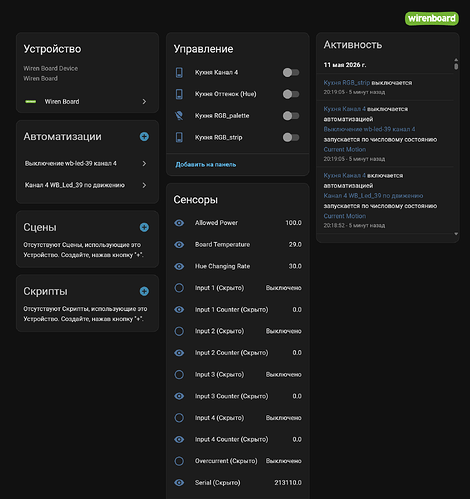The height and width of the screenshot is (499, 470).
Task: Toggle the Кухня RGB_palette switch slider
Action: [291, 116]
